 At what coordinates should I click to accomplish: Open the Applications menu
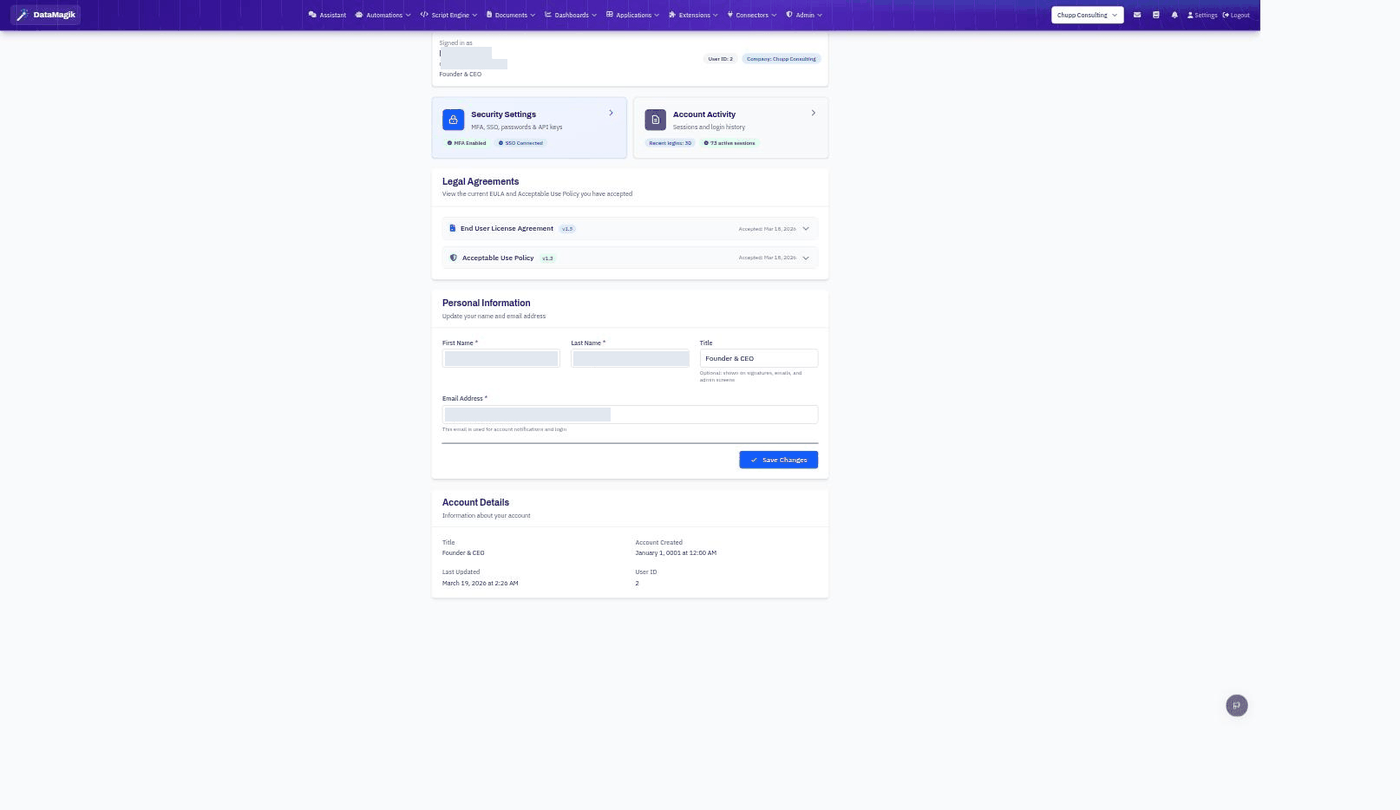632,15
